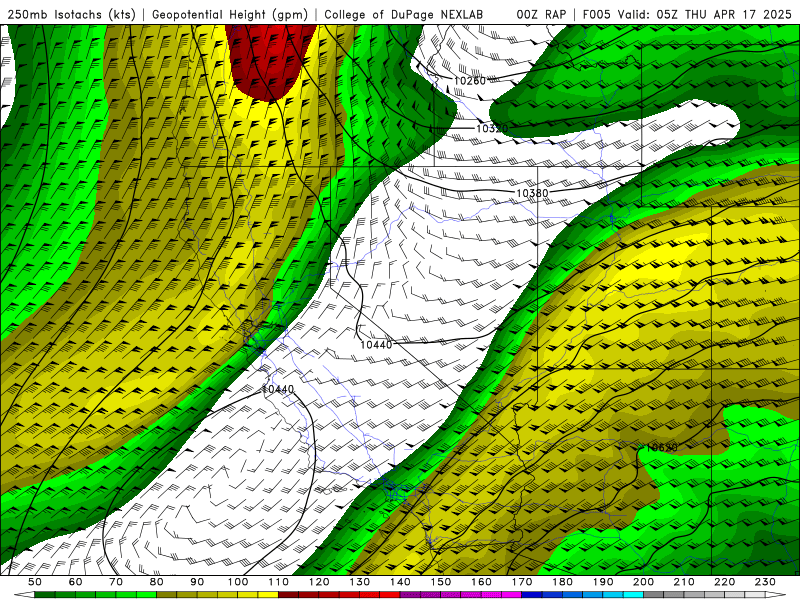Image resolution: width=800 pixels, height=600 pixels.
Task: Click the bright red swatch just before 140
Action: (390, 595)
